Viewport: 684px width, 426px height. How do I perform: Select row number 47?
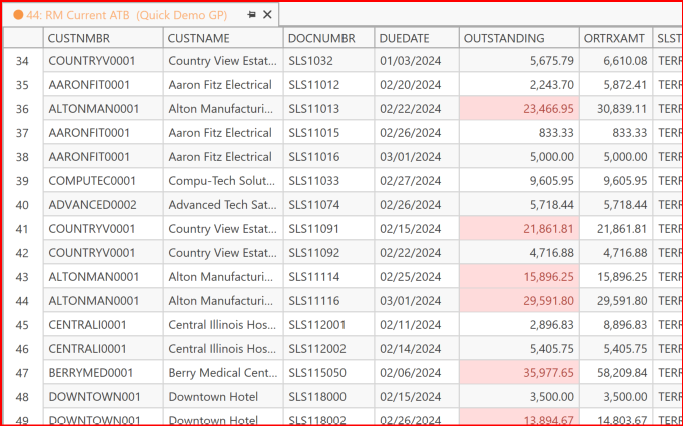[23, 372]
